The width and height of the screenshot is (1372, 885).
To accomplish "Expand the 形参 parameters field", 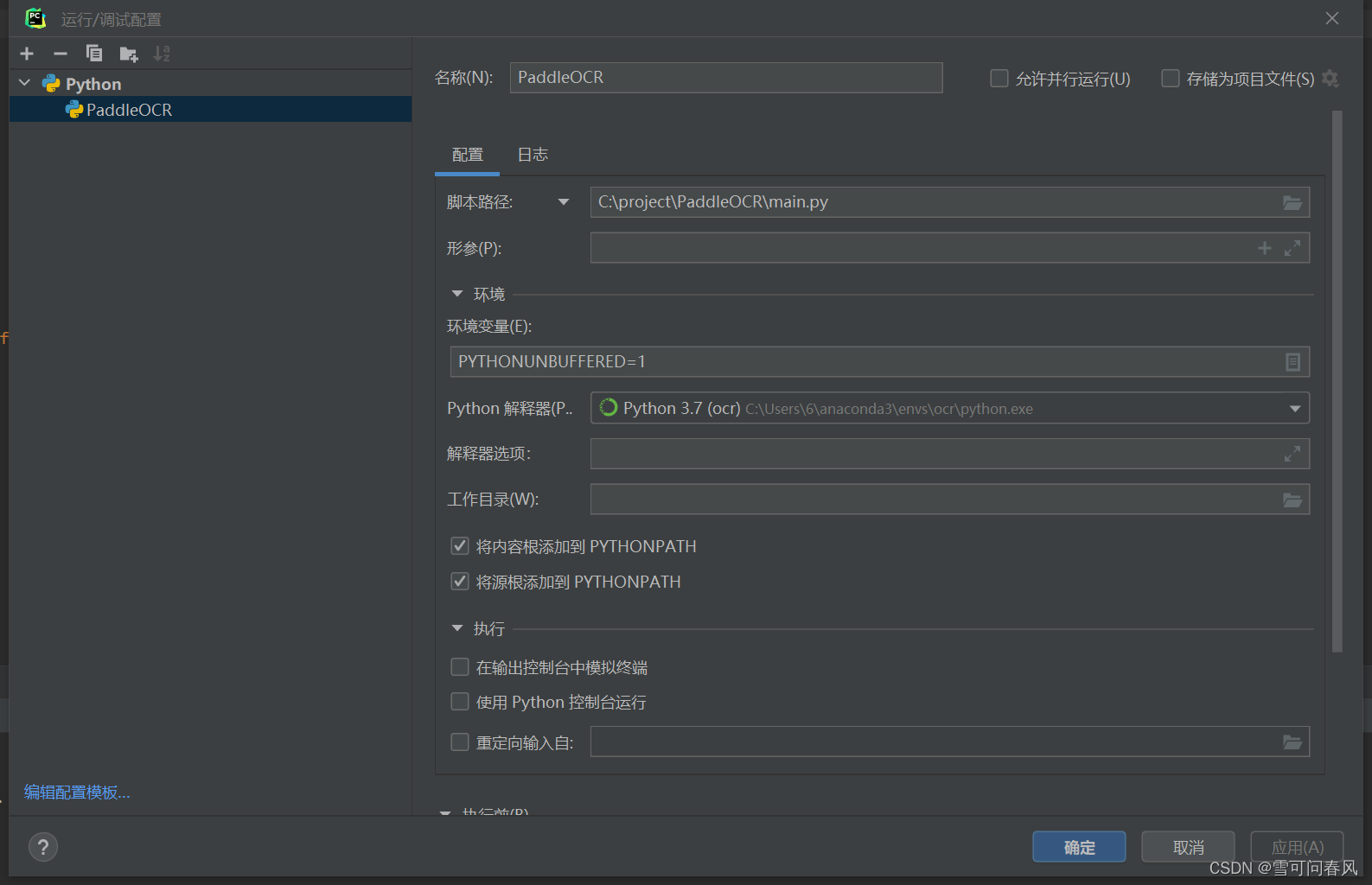I will pyautogui.click(x=1292, y=248).
